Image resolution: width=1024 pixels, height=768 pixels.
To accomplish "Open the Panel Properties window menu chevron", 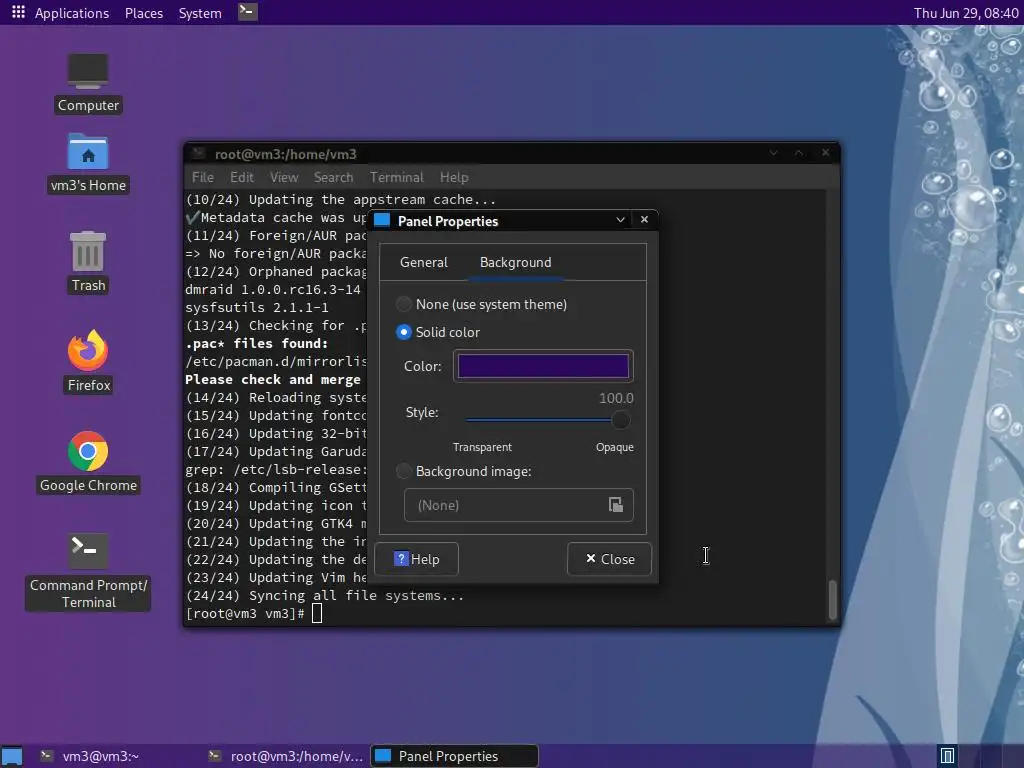I will click(620, 220).
